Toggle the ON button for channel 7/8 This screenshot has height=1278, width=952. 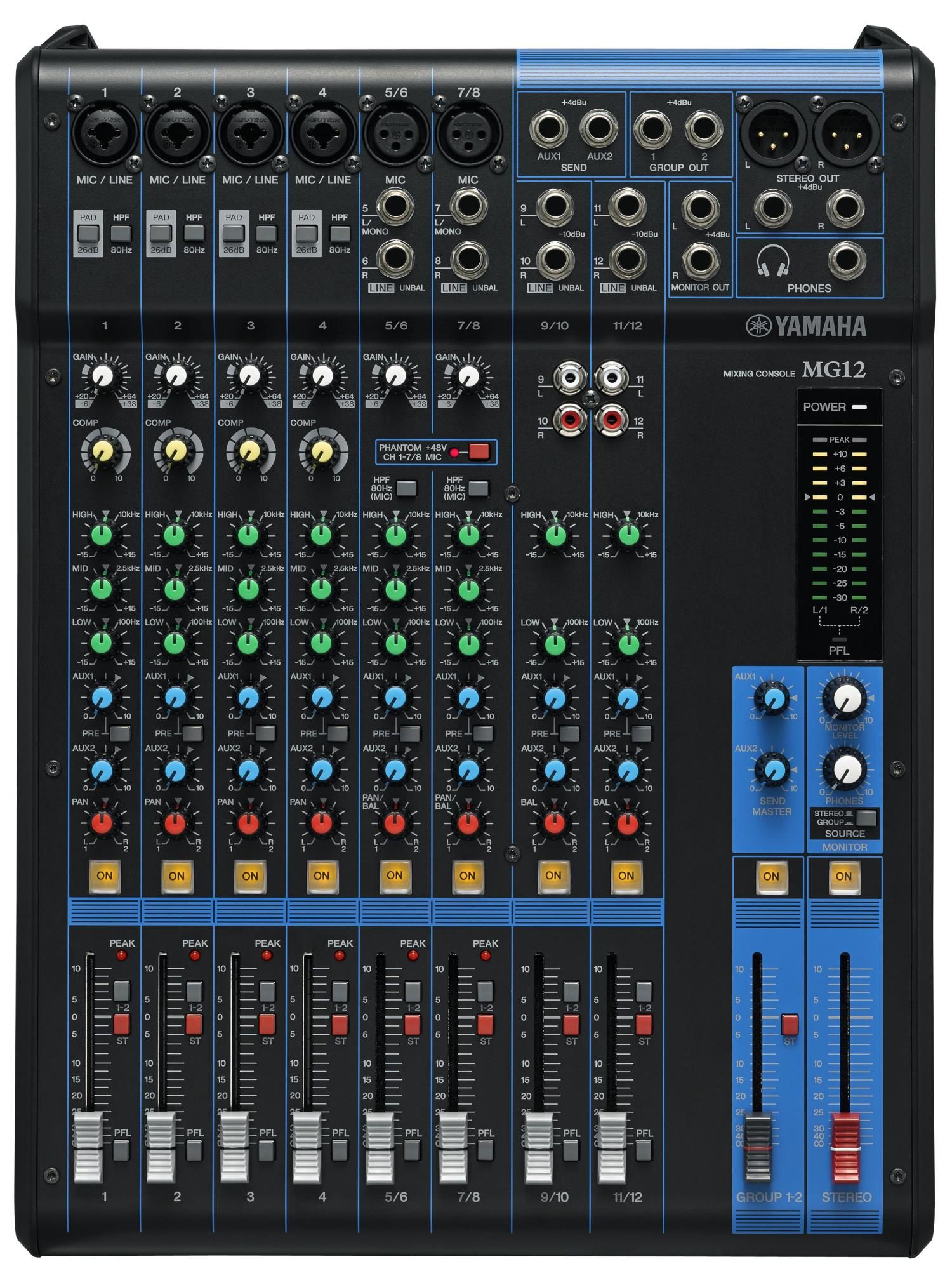467,876
